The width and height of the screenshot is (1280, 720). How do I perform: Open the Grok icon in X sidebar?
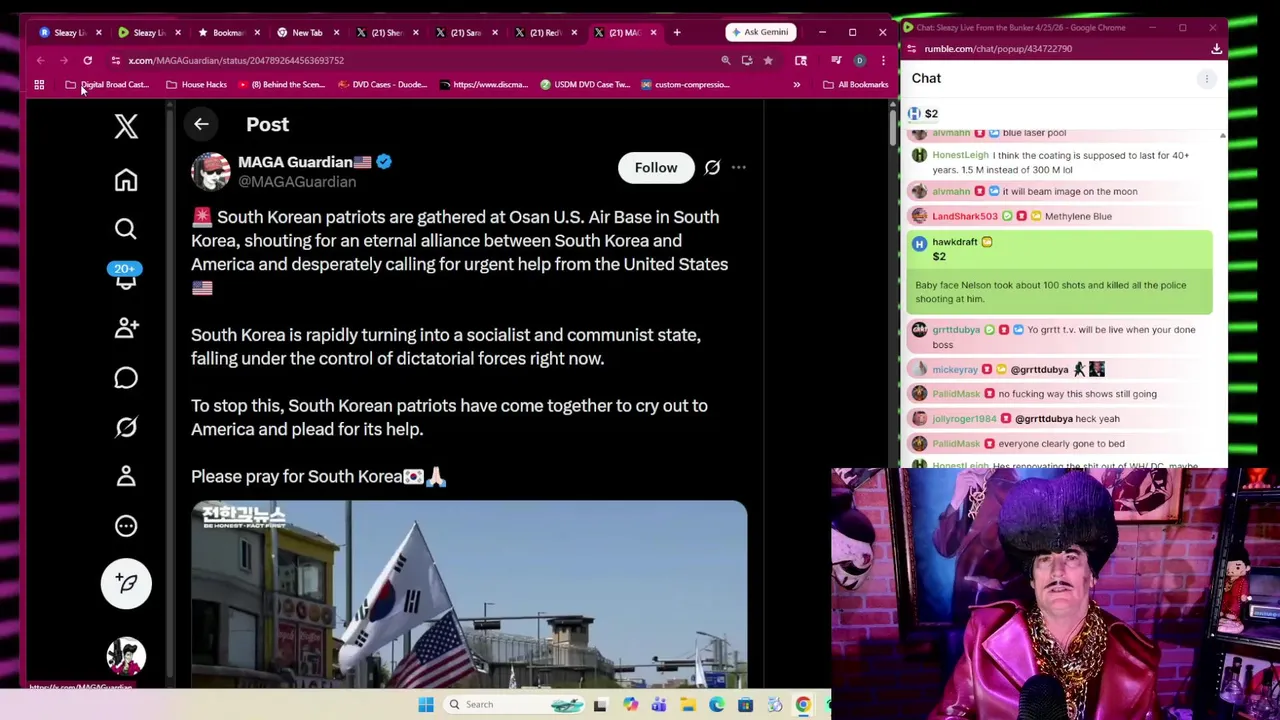point(126,427)
